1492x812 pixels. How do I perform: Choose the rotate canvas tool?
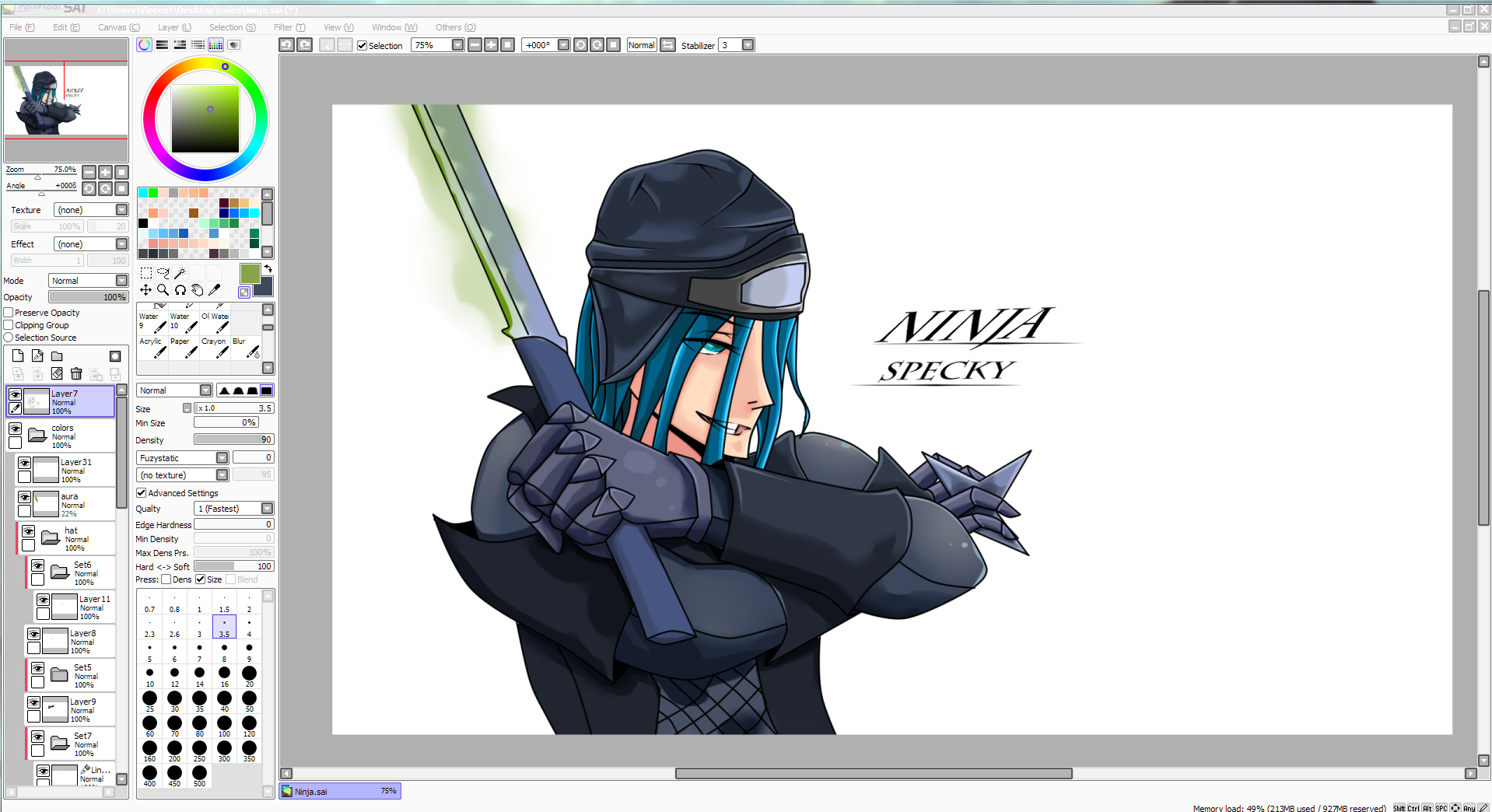(180, 289)
